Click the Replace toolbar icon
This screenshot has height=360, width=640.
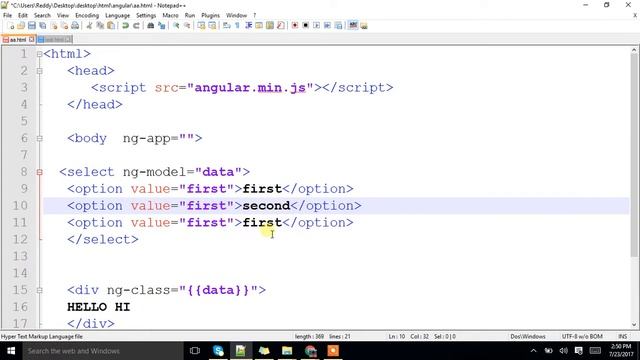[162, 26]
